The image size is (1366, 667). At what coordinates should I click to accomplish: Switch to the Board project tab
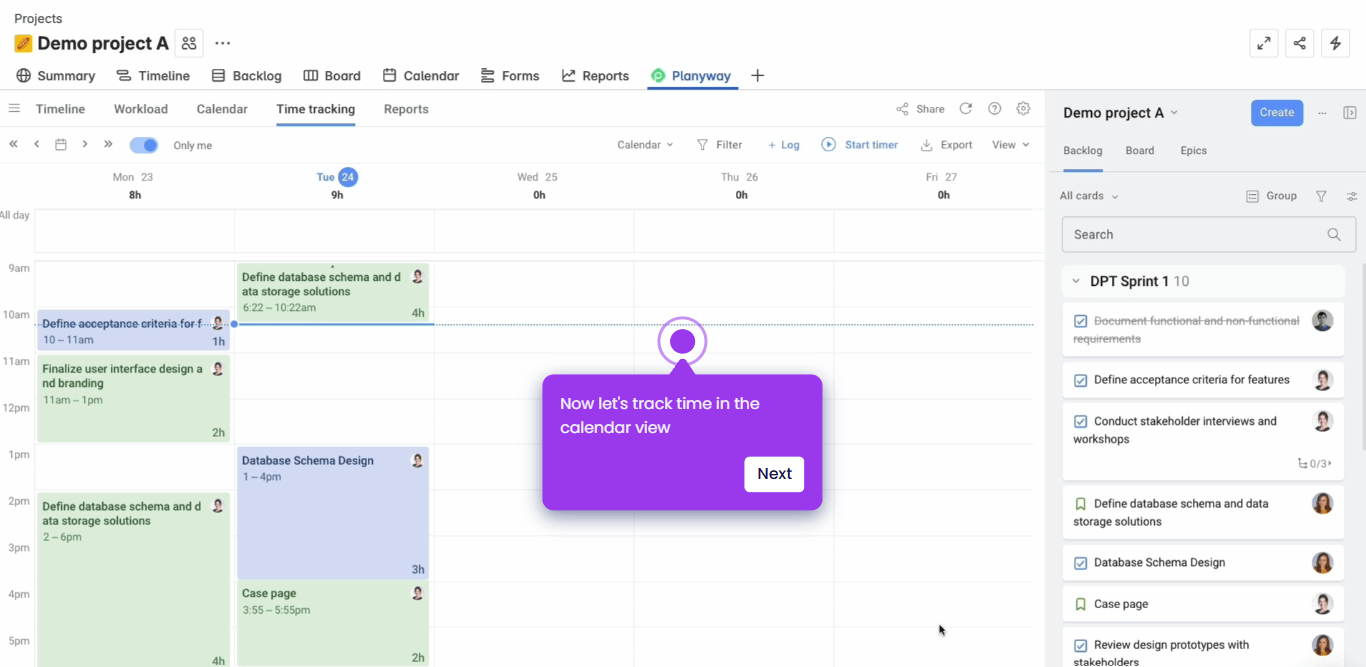[332, 76]
